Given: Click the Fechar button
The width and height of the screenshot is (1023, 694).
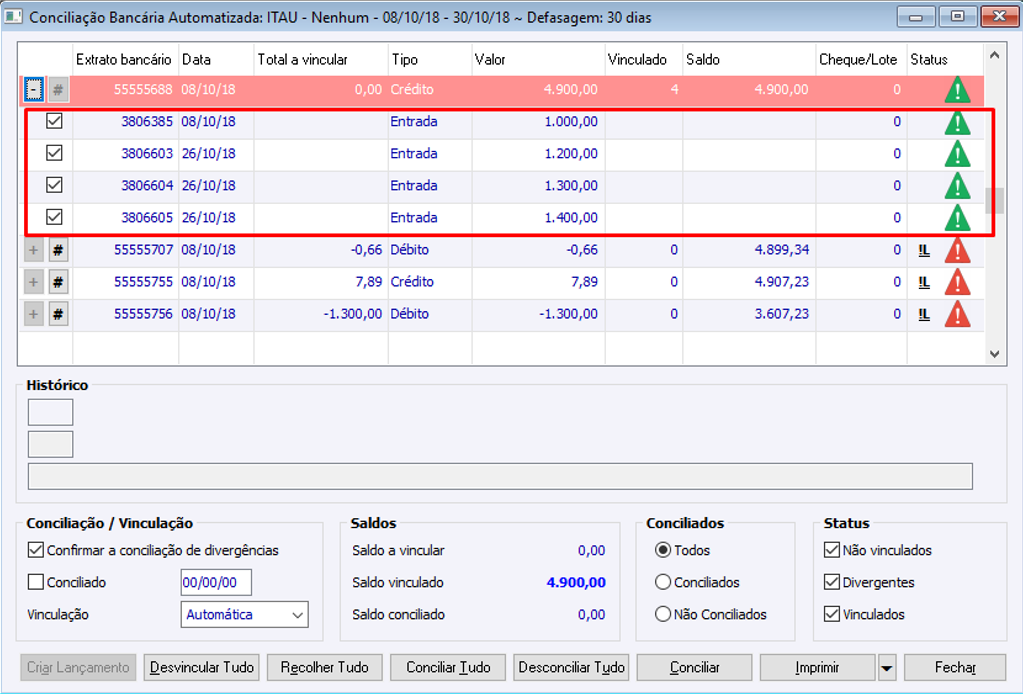Looking at the screenshot, I should point(955,668).
